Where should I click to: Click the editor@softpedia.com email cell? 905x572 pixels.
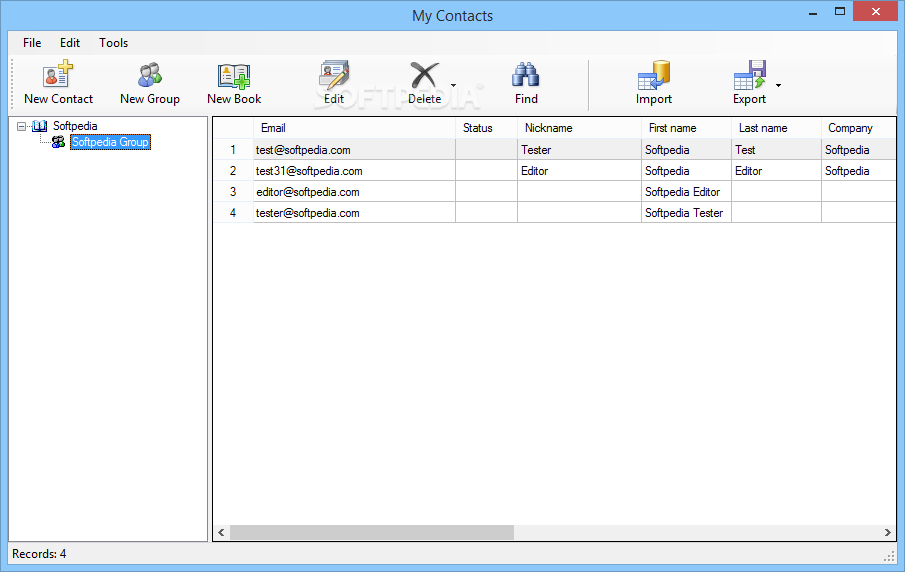[354, 192]
